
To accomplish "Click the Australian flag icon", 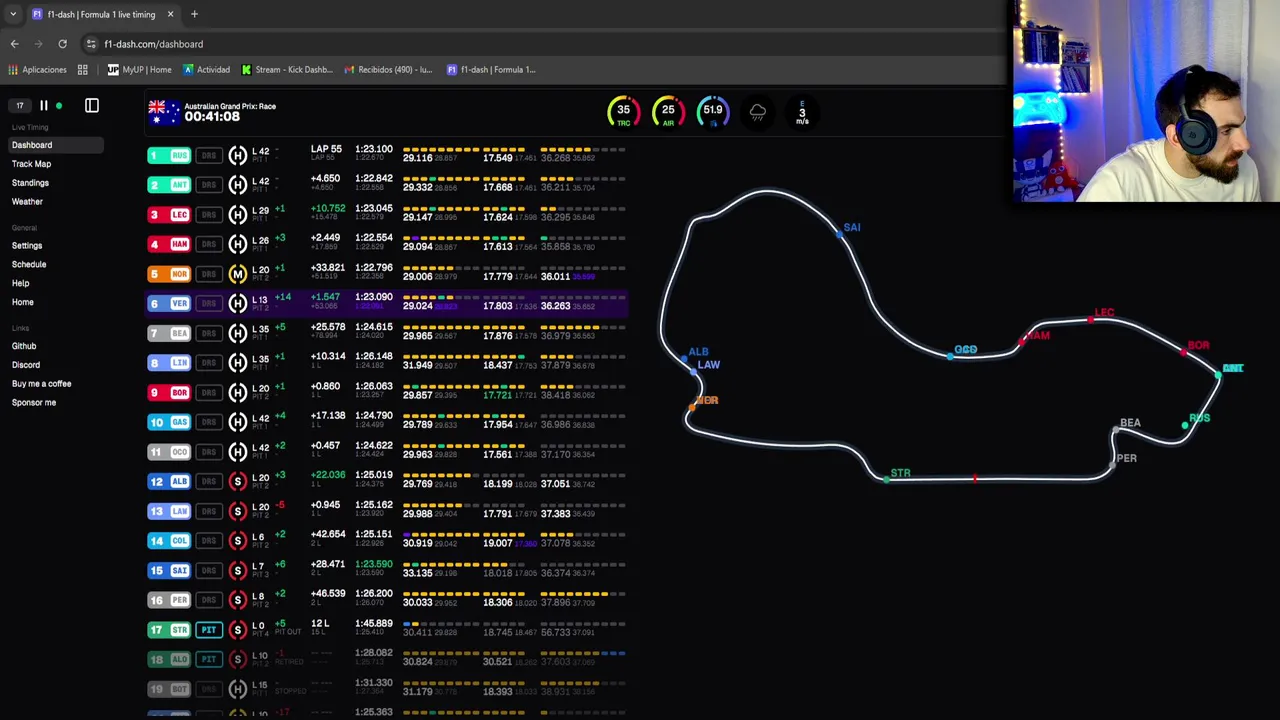I will pos(164,112).
